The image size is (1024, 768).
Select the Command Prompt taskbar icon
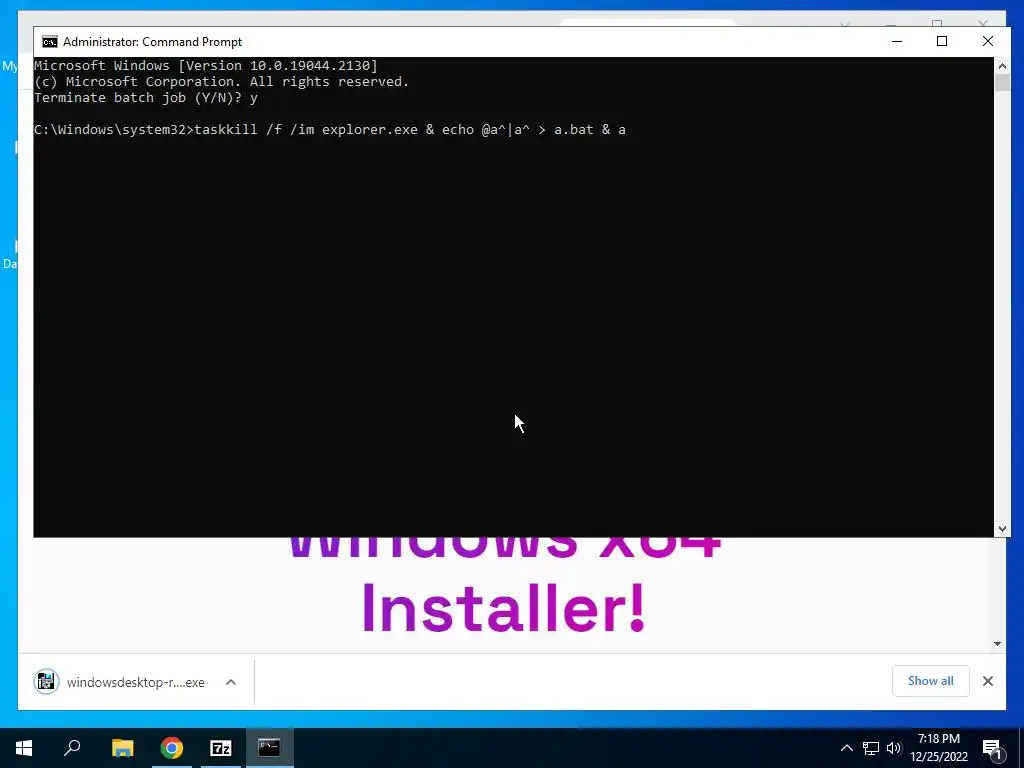269,747
